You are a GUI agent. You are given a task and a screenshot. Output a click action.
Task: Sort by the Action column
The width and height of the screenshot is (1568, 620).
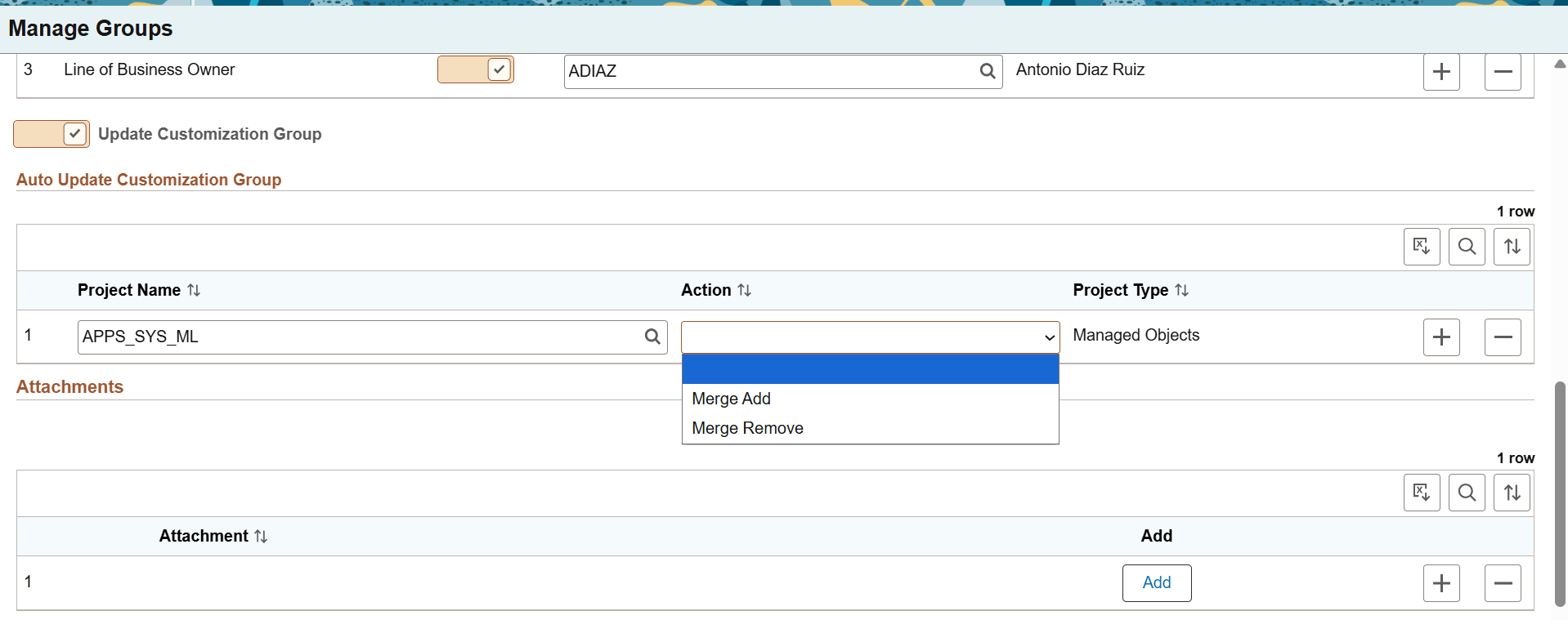click(716, 290)
